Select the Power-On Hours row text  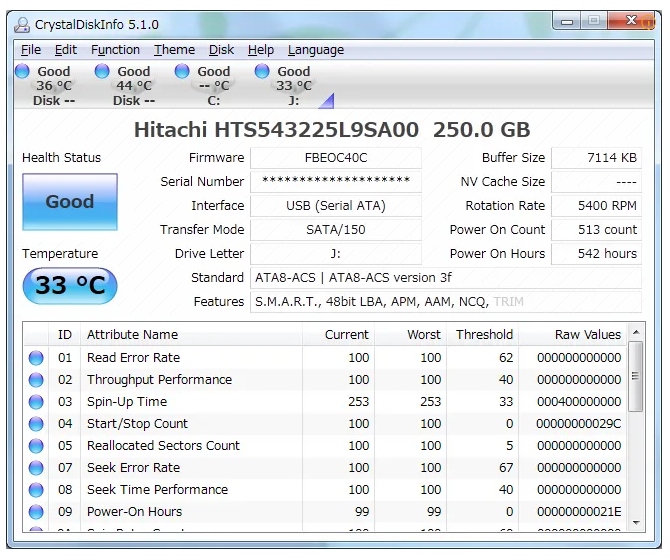click(134, 512)
